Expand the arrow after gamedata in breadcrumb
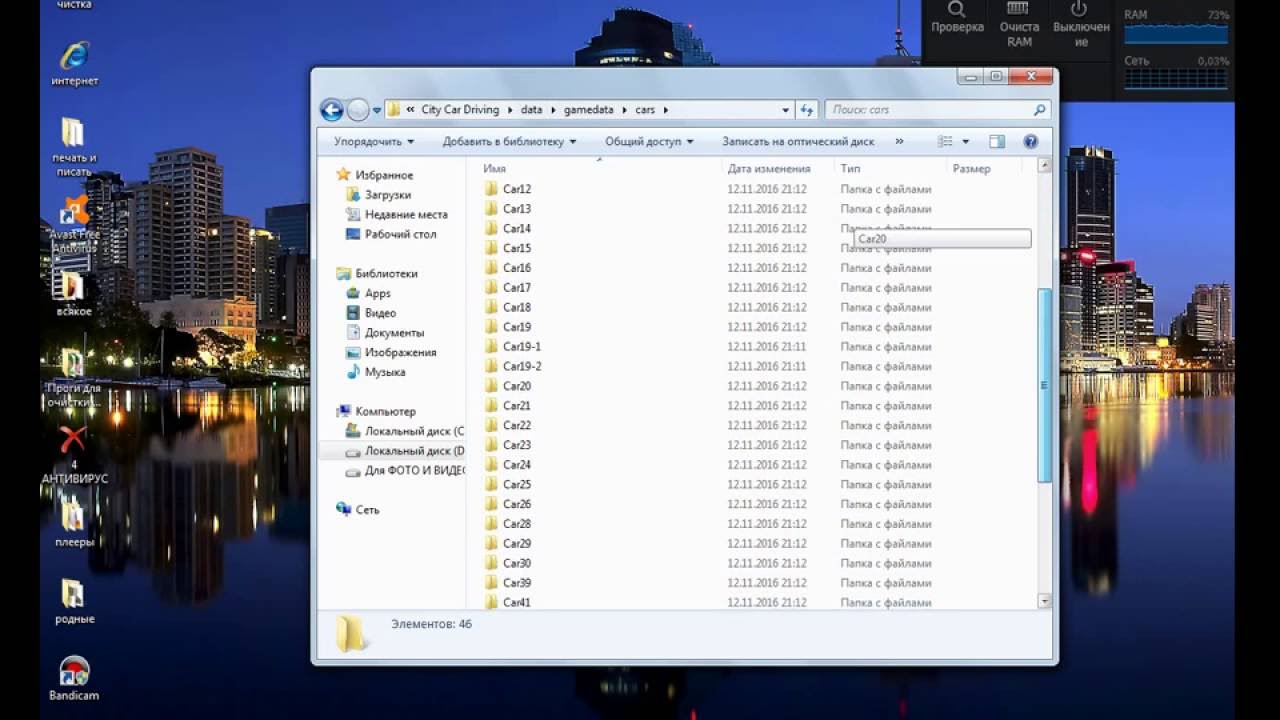This screenshot has width=1280, height=720. point(624,110)
